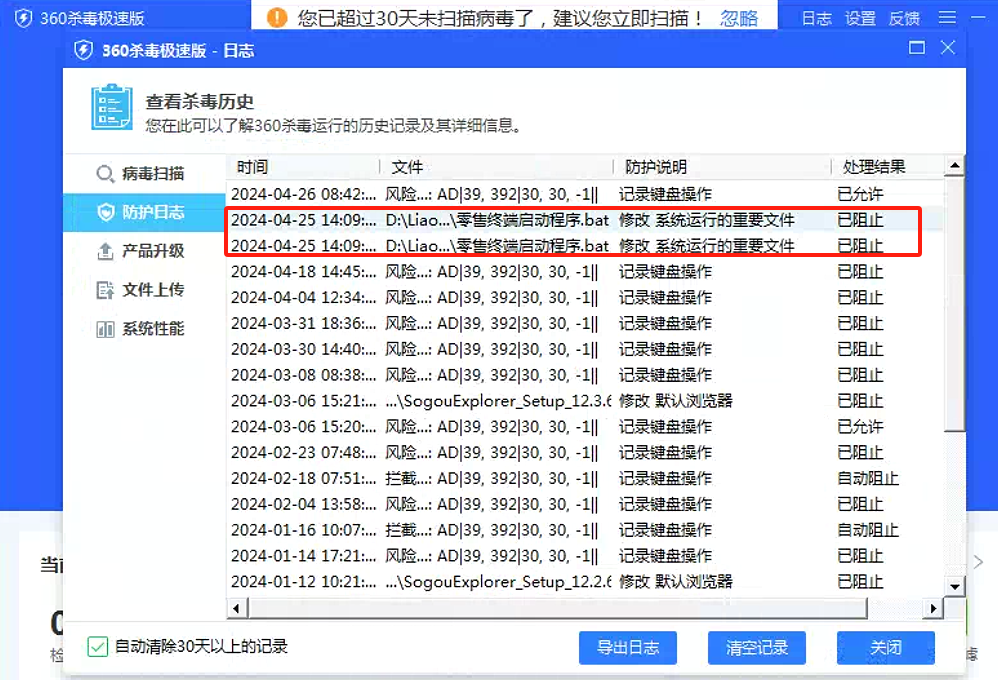Open 反馈 in main window header

[x=904, y=18]
